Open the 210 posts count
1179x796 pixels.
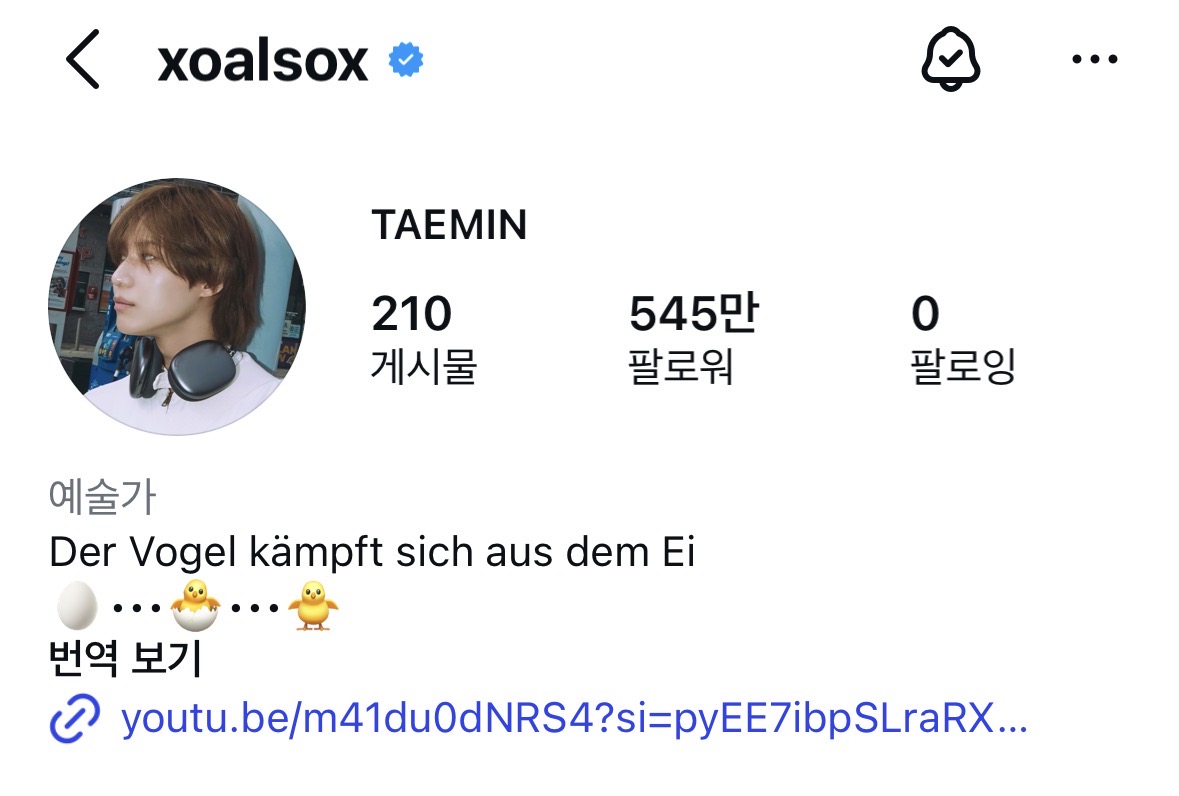411,313
